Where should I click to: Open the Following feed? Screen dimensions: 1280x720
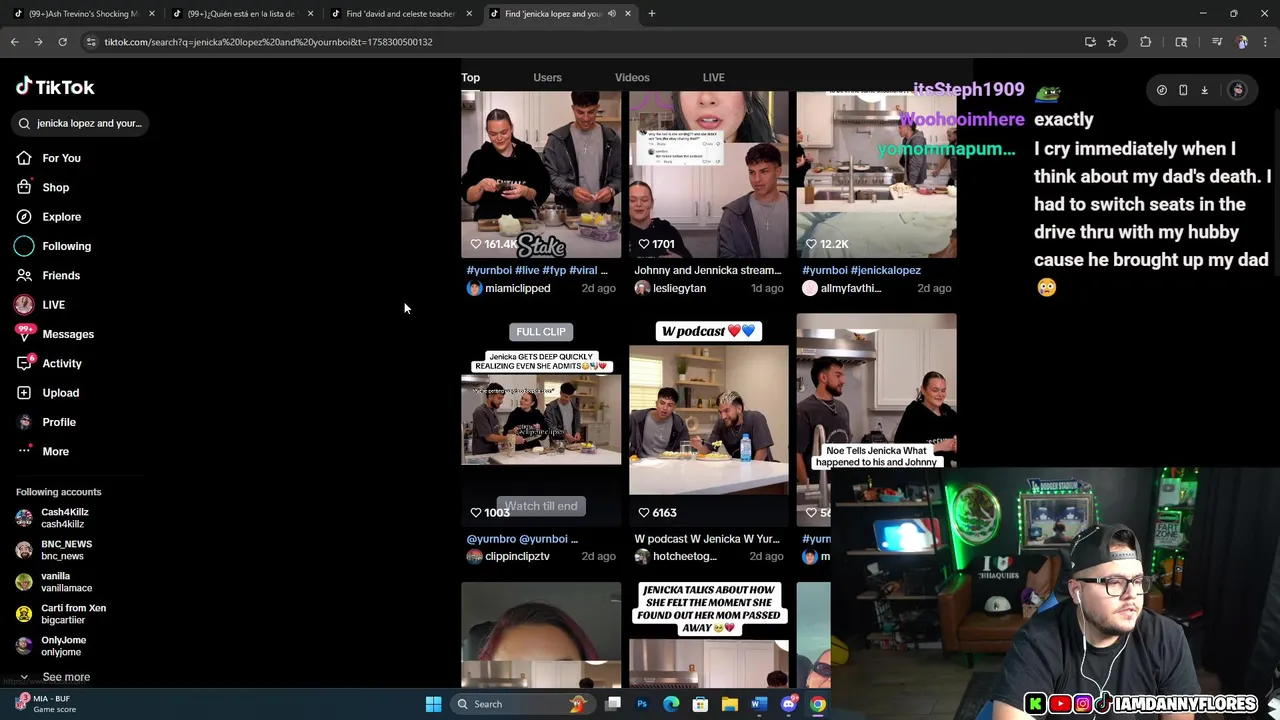click(x=53, y=246)
